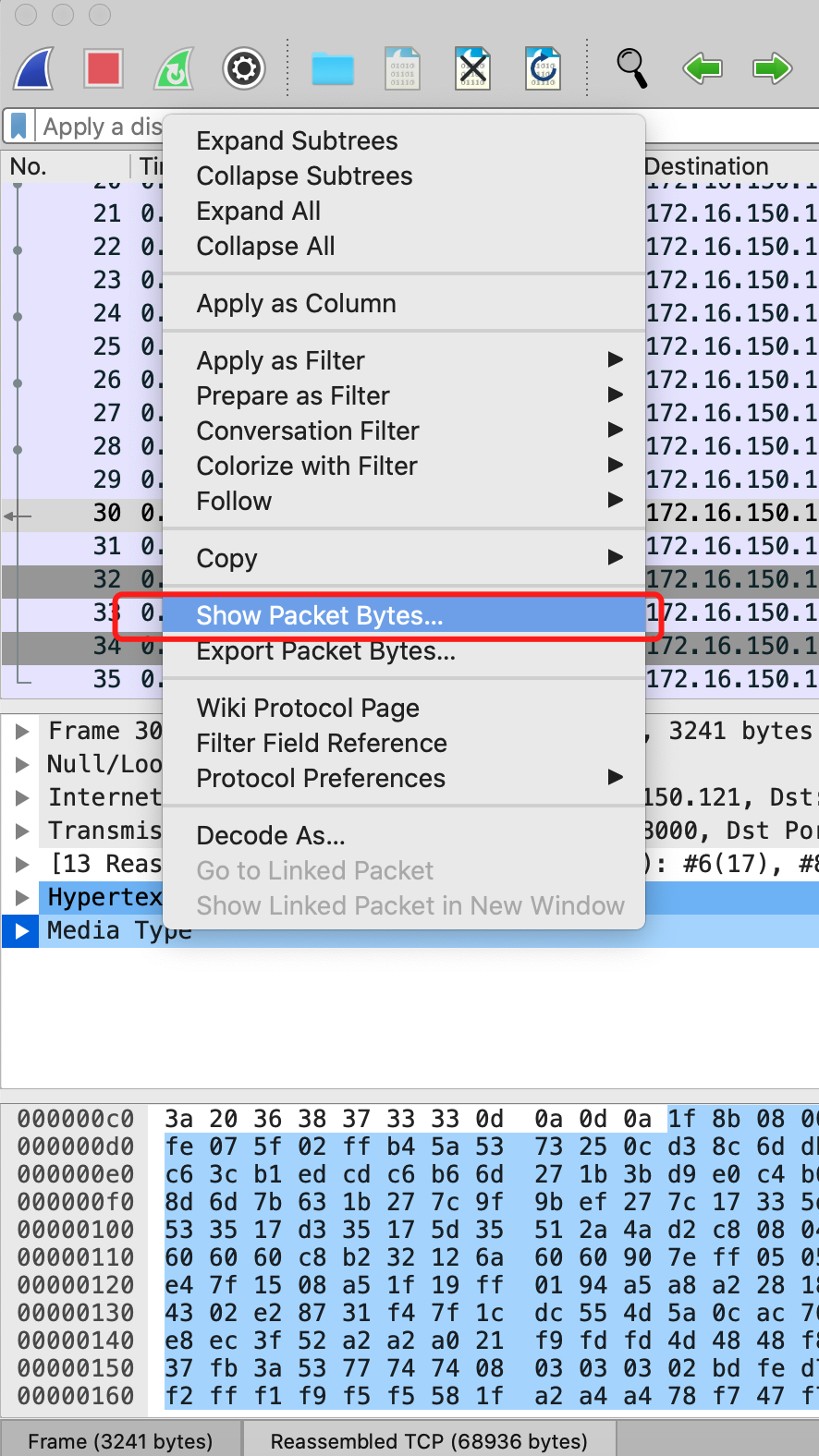Go forward using the green right arrow
The image size is (819, 1456).
772,69
